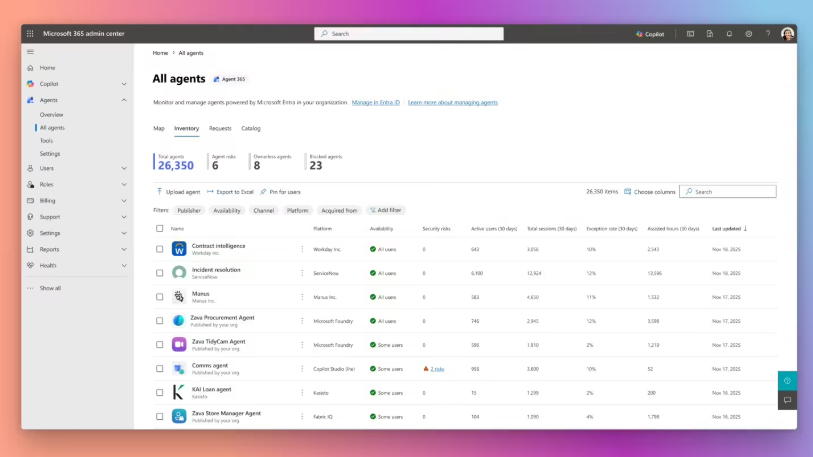
Task: Switch to the Catalog tab
Action: tap(251, 128)
